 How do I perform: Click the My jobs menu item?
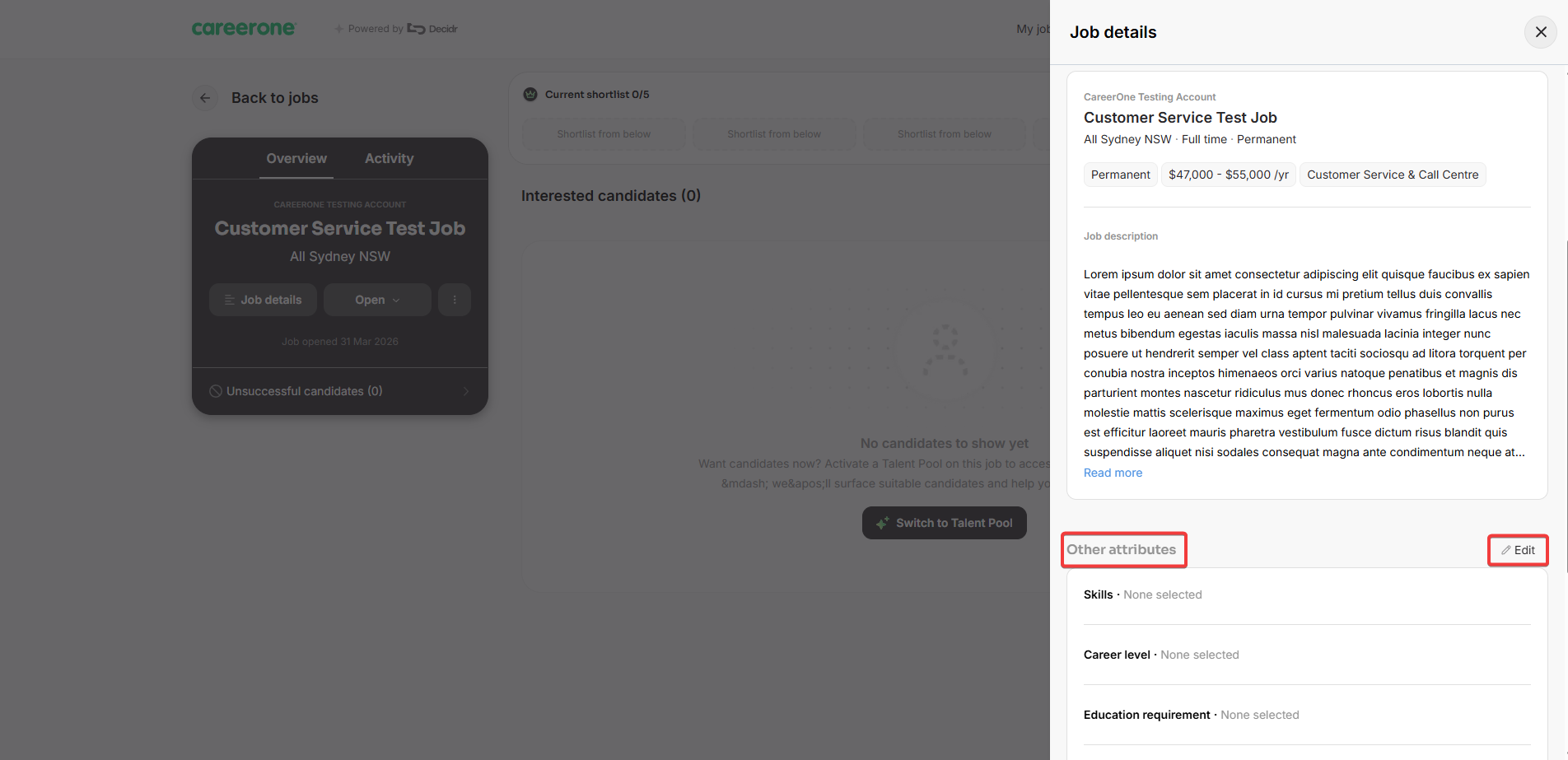click(x=1033, y=29)
